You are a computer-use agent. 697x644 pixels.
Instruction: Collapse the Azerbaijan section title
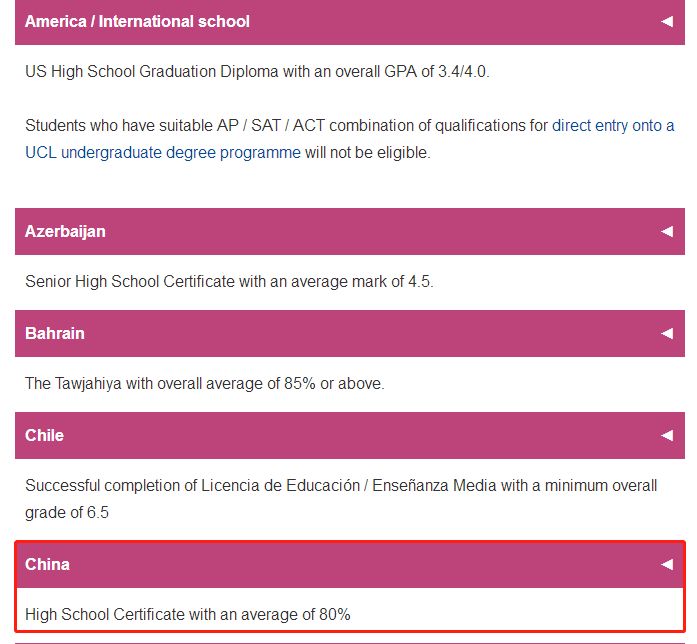tap(65, 231)
